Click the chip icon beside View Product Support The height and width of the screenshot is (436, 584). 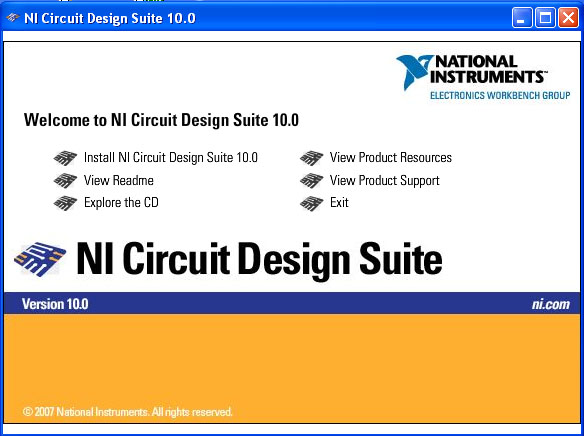pos(311,181)
